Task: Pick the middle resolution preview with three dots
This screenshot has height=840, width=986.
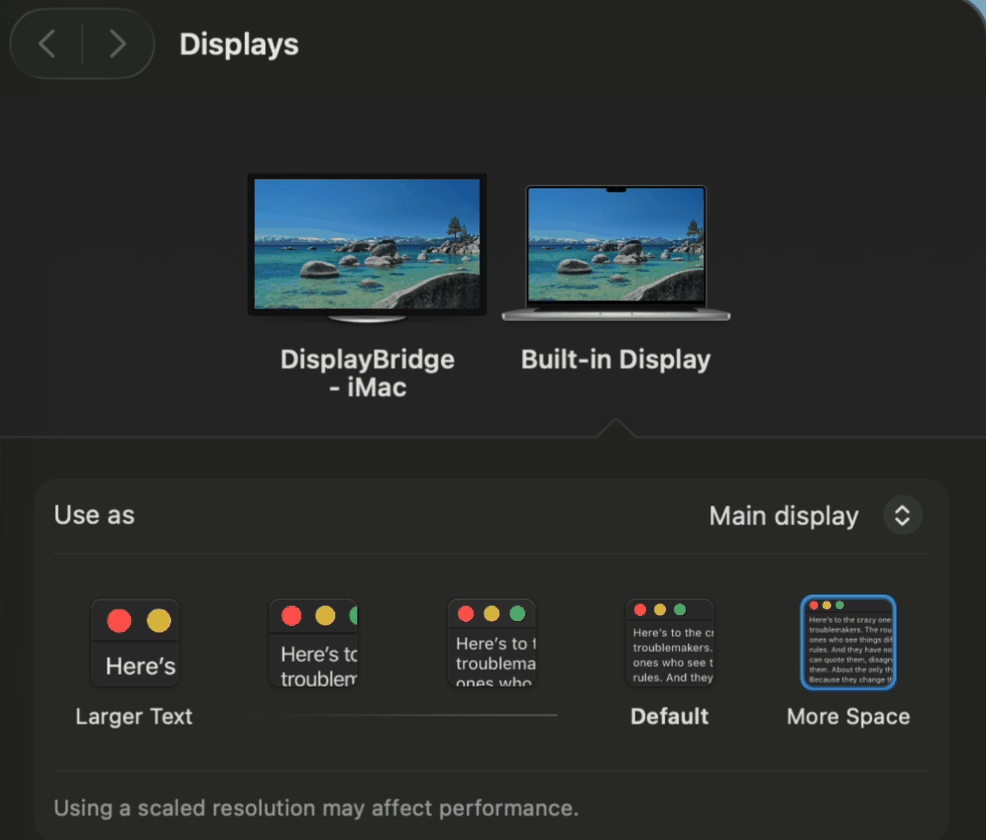Action: [x=492, y=643]
